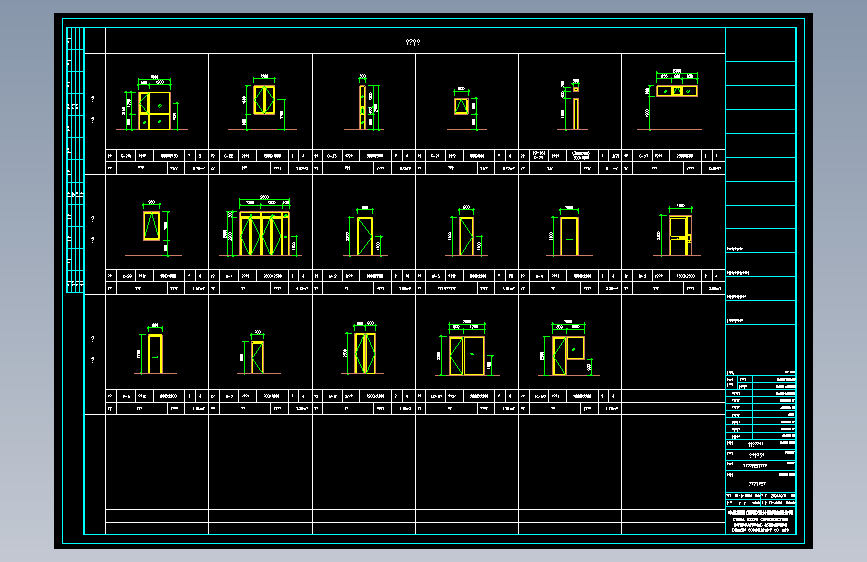867x562 pixels.
Task: Click the orange-framed door with horizontal push bar
Action: [x=680, y=236]
